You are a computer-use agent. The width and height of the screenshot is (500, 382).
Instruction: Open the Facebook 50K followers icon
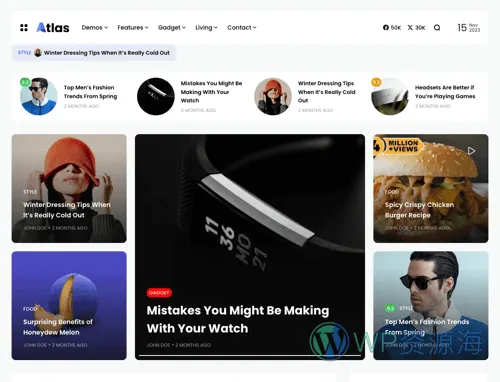pyautogui.click(x=392, y=28)
